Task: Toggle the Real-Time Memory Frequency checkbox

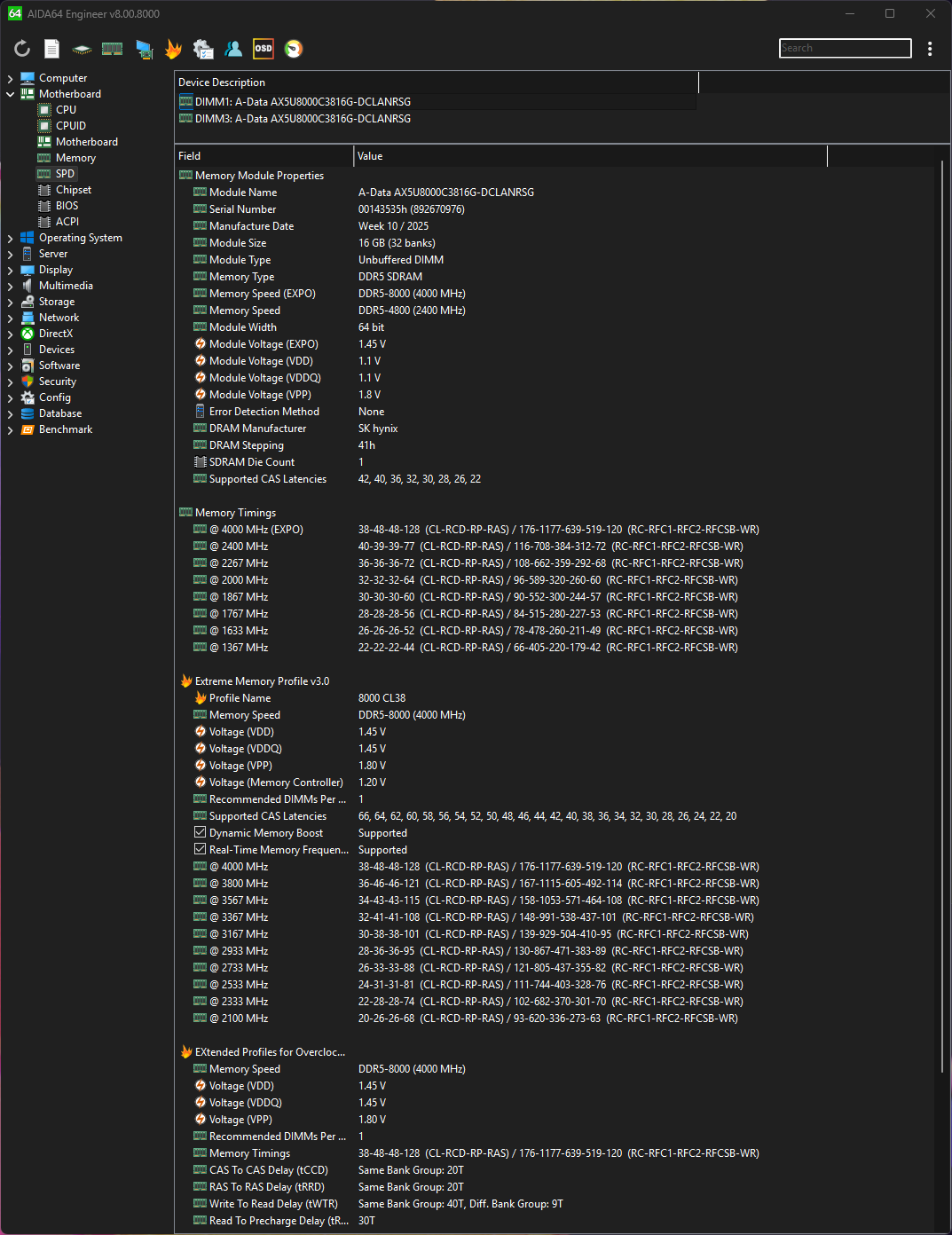Action: [x=201, y=850]
